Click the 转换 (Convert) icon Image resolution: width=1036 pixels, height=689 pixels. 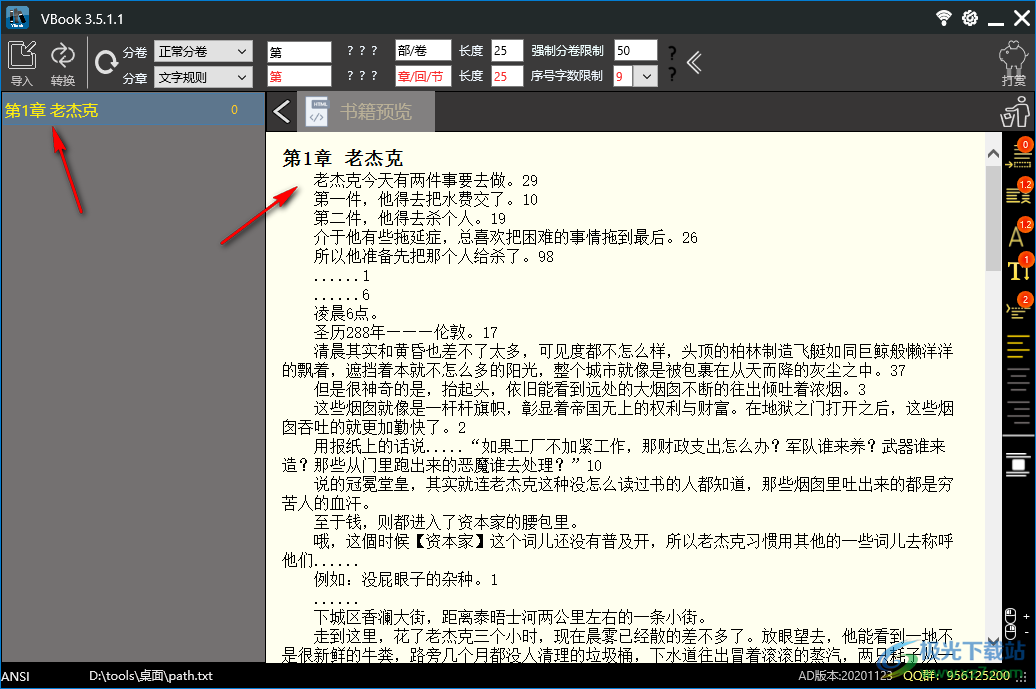[62, 53]
